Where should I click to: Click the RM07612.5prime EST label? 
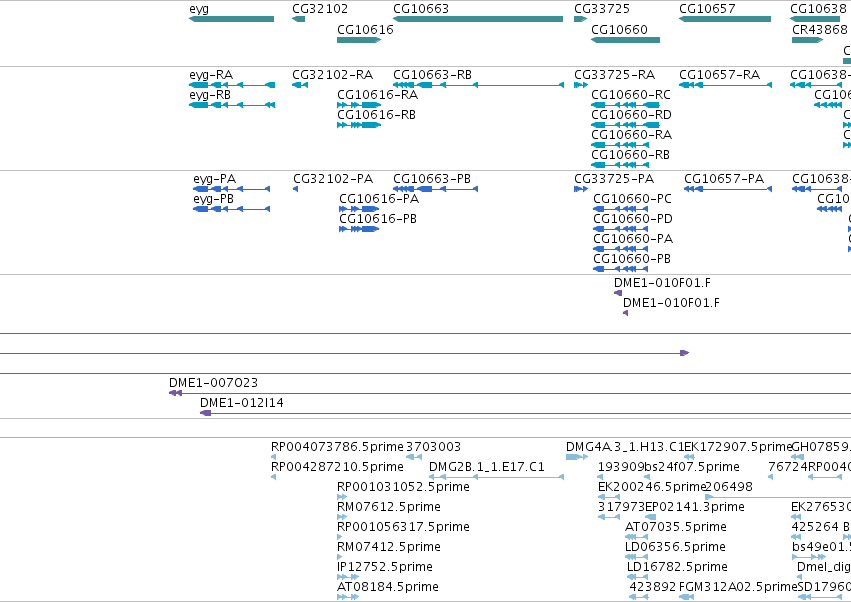389,507
